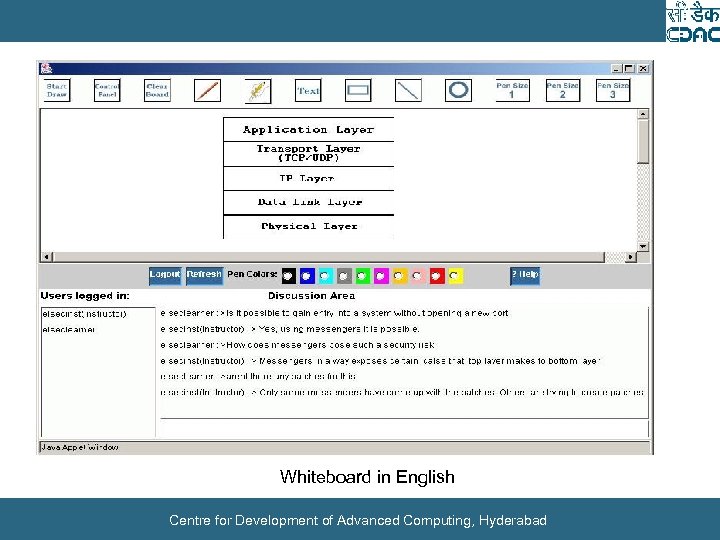720x540 pixels.
Task: Pick the gray pen color
Action: pyautogui.click(x=344, y=276)
